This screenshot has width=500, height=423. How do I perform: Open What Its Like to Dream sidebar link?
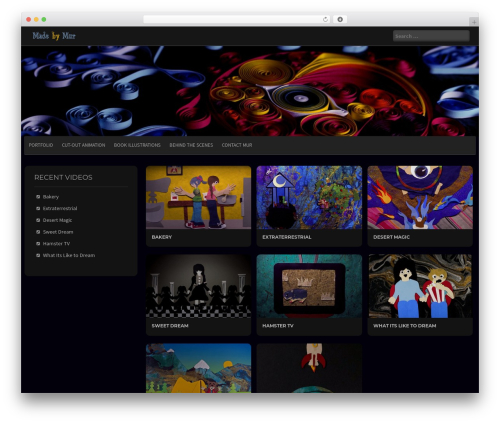pos(69,255)
